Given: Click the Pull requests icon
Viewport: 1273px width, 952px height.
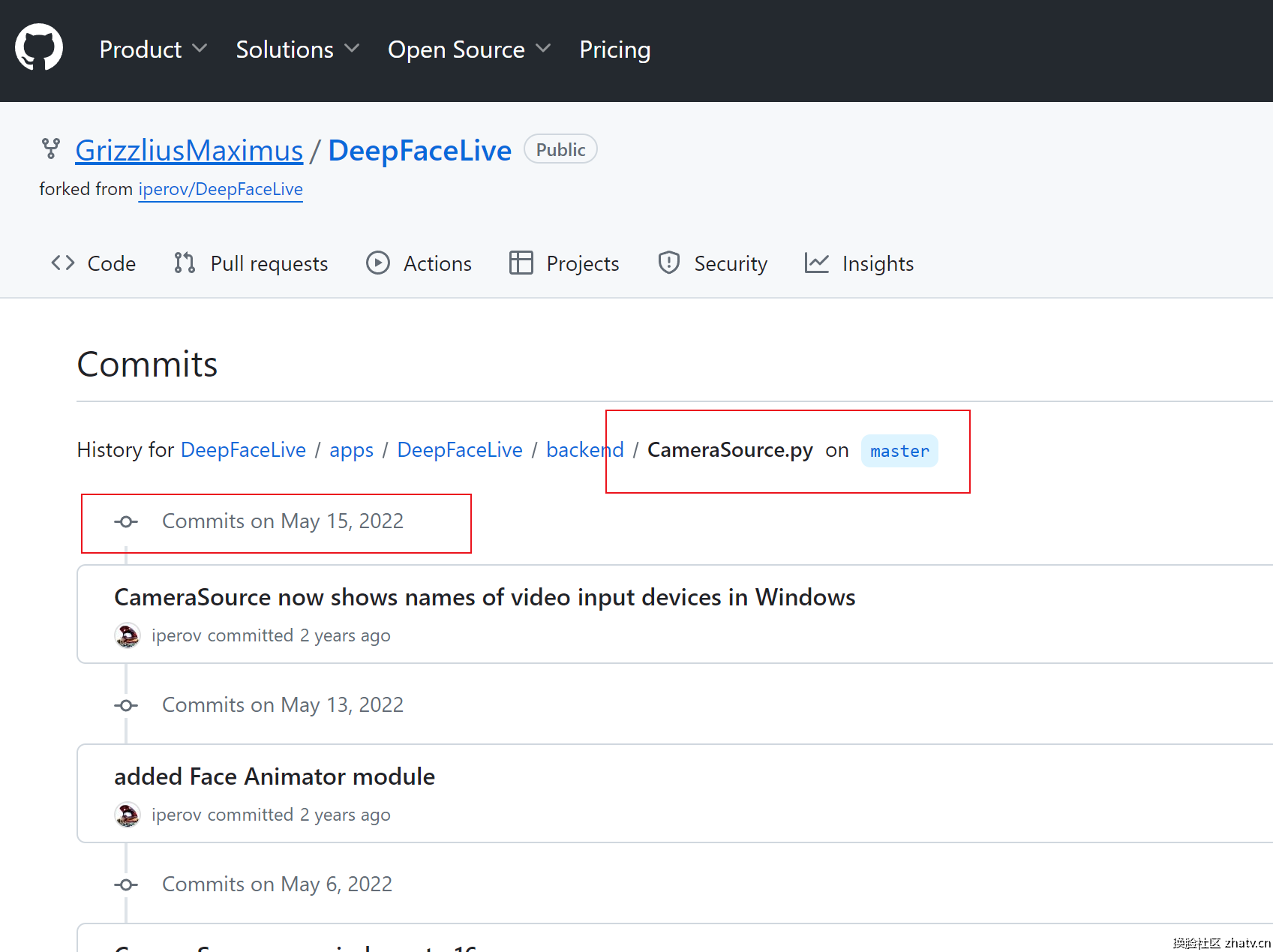Looking at the screenshot, I should tap(185, 263).
